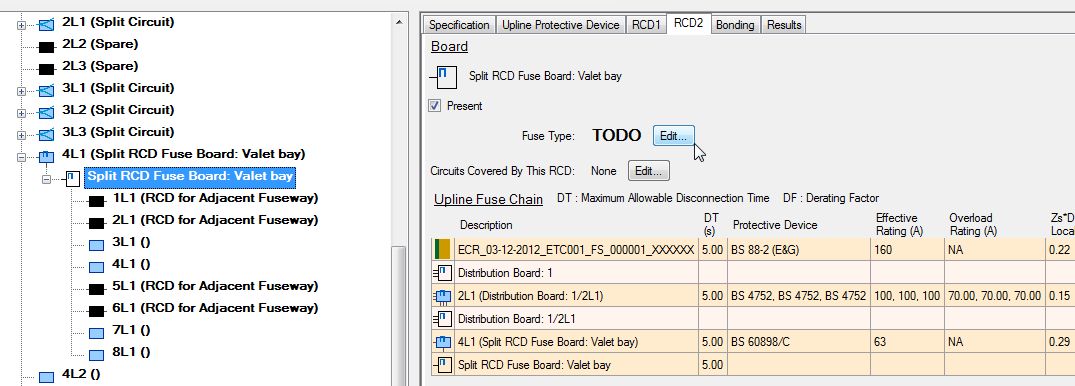Expand the 3L3 (Split Circuit) node
The width and height of the screenshot is (1075, 386).
[x=21, y=135]
